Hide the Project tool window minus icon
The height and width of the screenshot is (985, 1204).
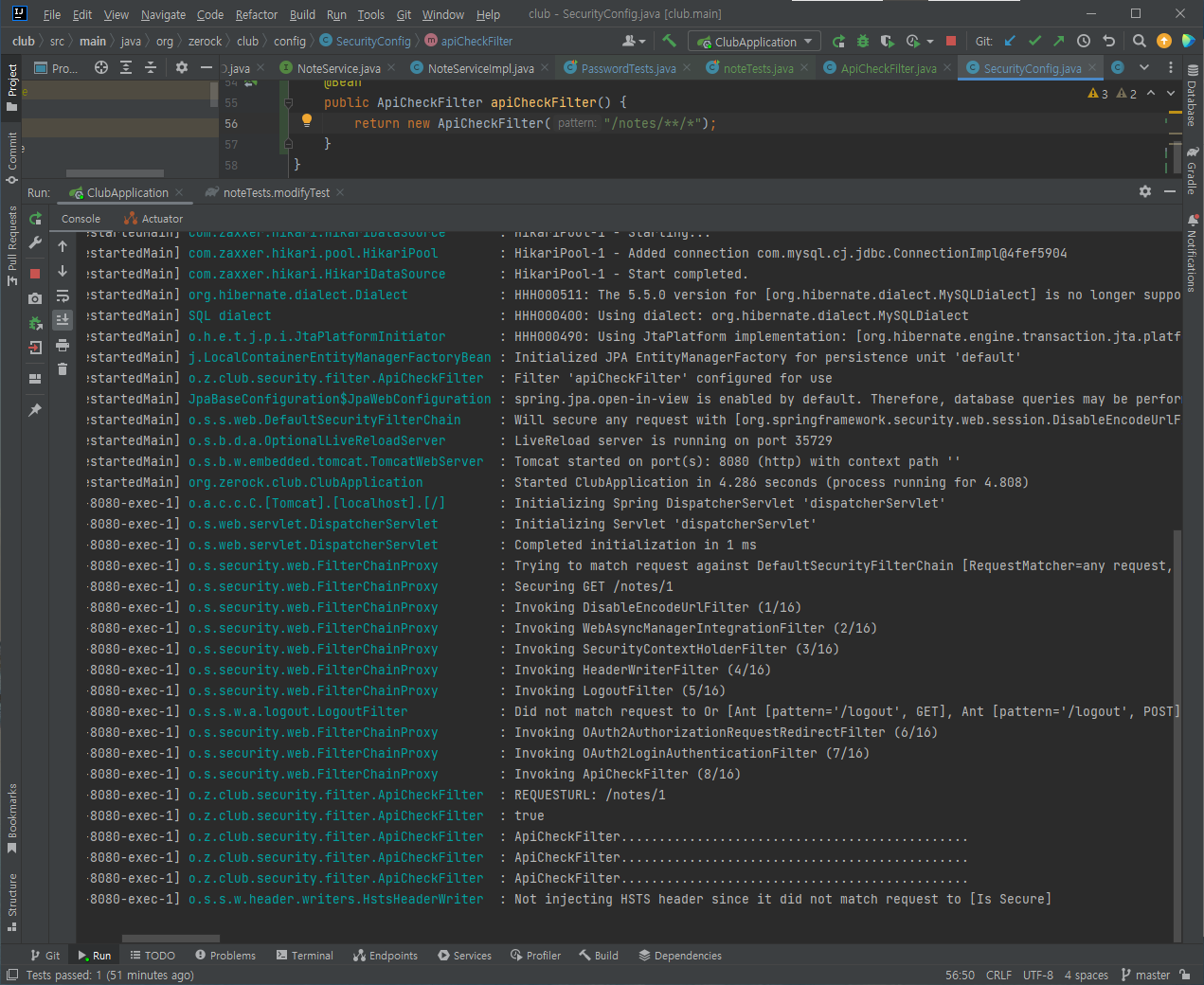(207, 67)
